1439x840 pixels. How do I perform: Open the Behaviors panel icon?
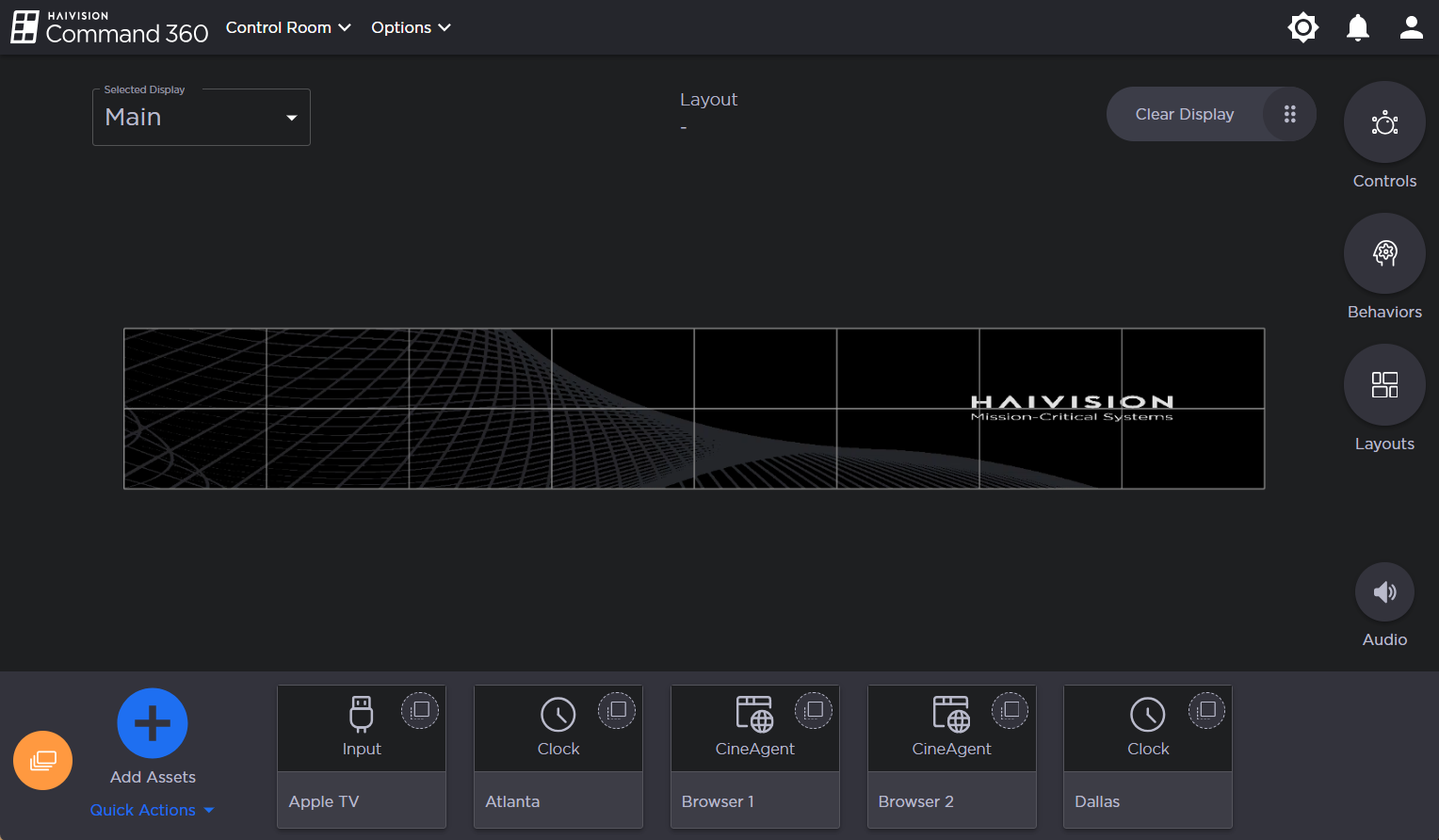tap(1384, 253)
